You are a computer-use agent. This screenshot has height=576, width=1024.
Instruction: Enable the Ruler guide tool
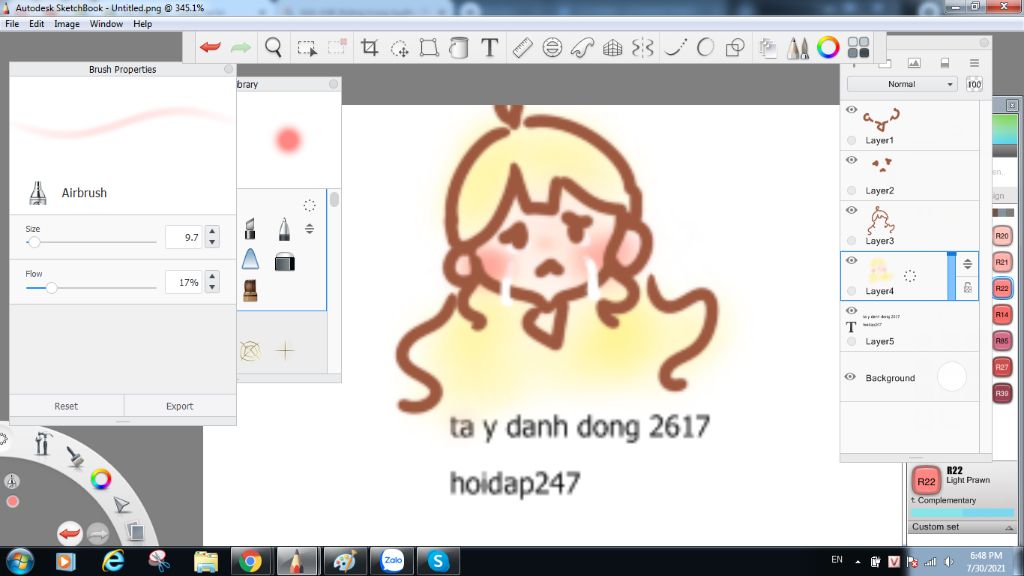522,48
